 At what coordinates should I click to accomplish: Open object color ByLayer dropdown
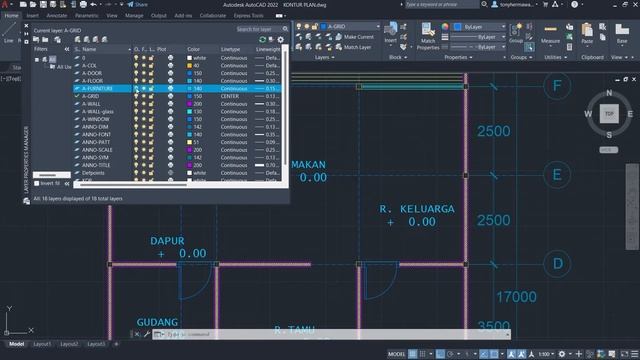click(480, 27)
